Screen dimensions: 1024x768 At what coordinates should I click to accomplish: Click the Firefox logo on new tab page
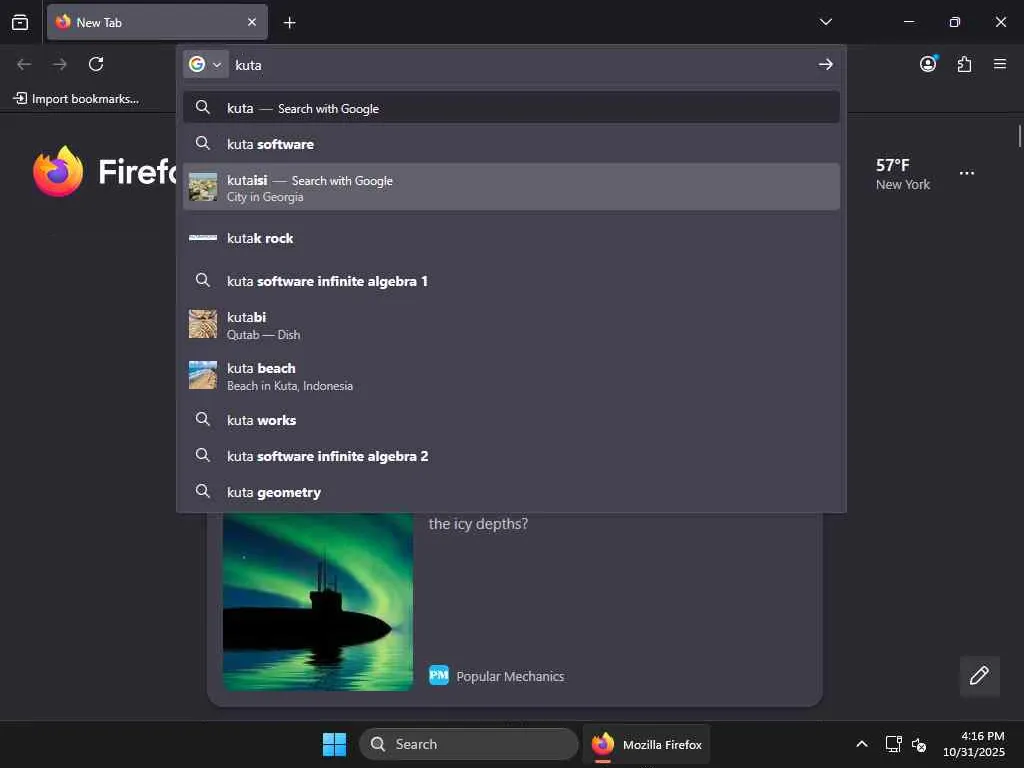tap(58, 172)
